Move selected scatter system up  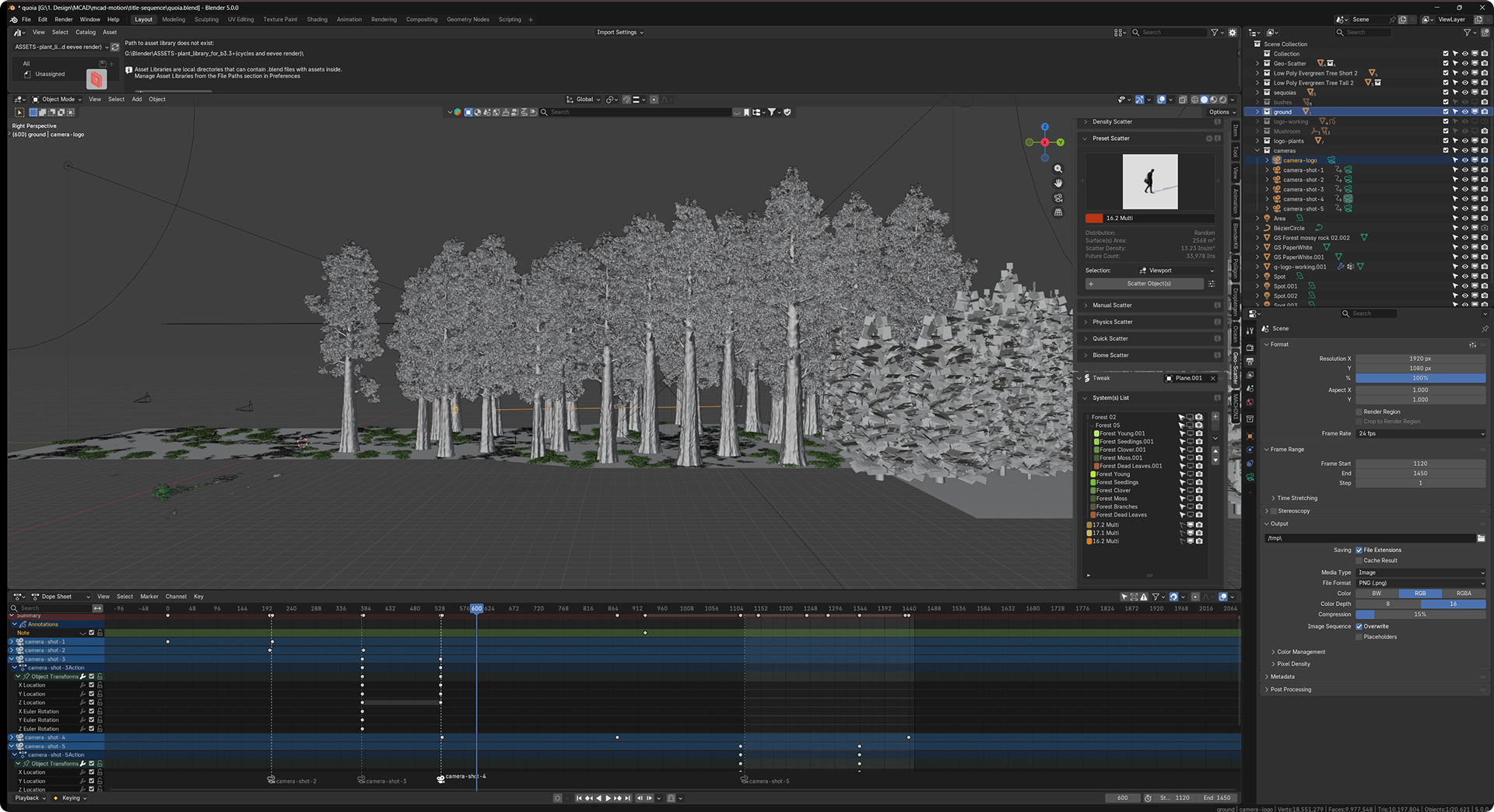1215,450
